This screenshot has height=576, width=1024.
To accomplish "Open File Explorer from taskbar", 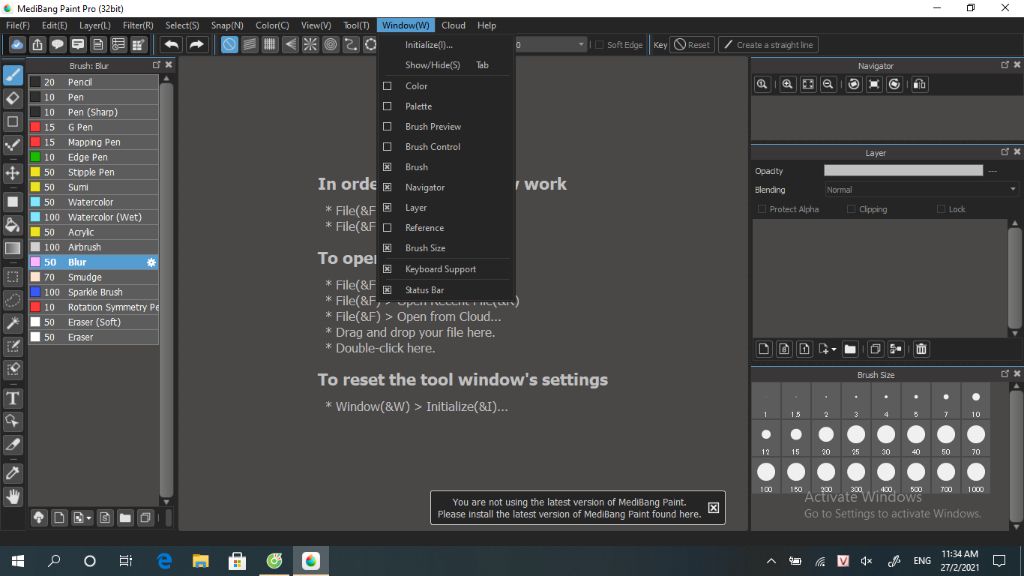I will tap(200, 561).
